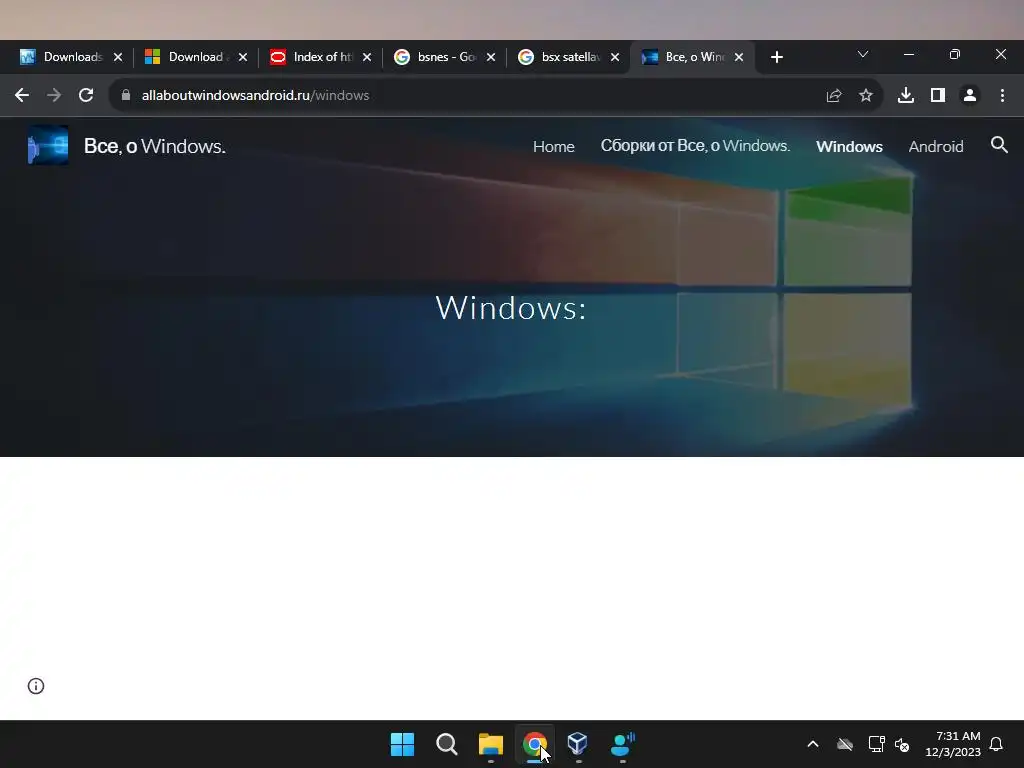
Task: Close the active Все, о Windows tab
Action: [x=739, y=57]
